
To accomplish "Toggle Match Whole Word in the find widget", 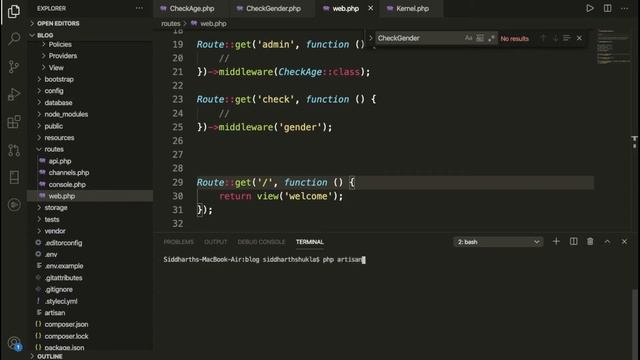I will click(480, 38).
